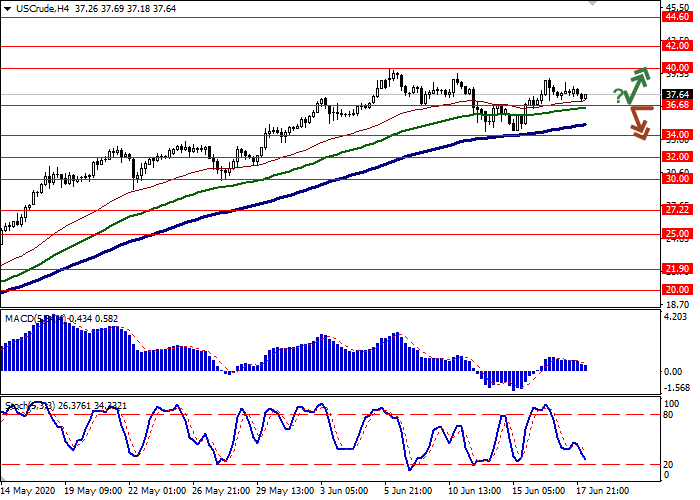Screen dimensions: 700x500
Task: Click the current price label 37.64
Action: pyautogui.click(x=677, y=97)
